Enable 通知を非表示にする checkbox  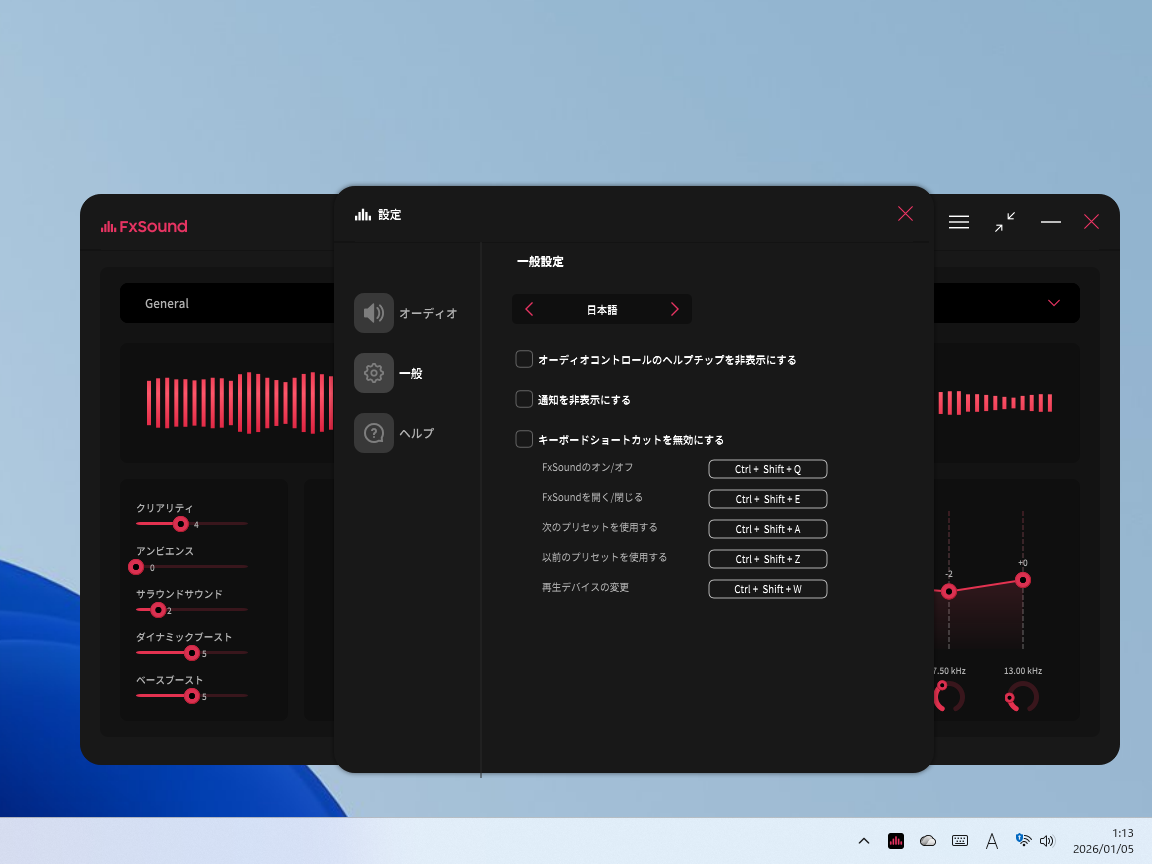524,399
